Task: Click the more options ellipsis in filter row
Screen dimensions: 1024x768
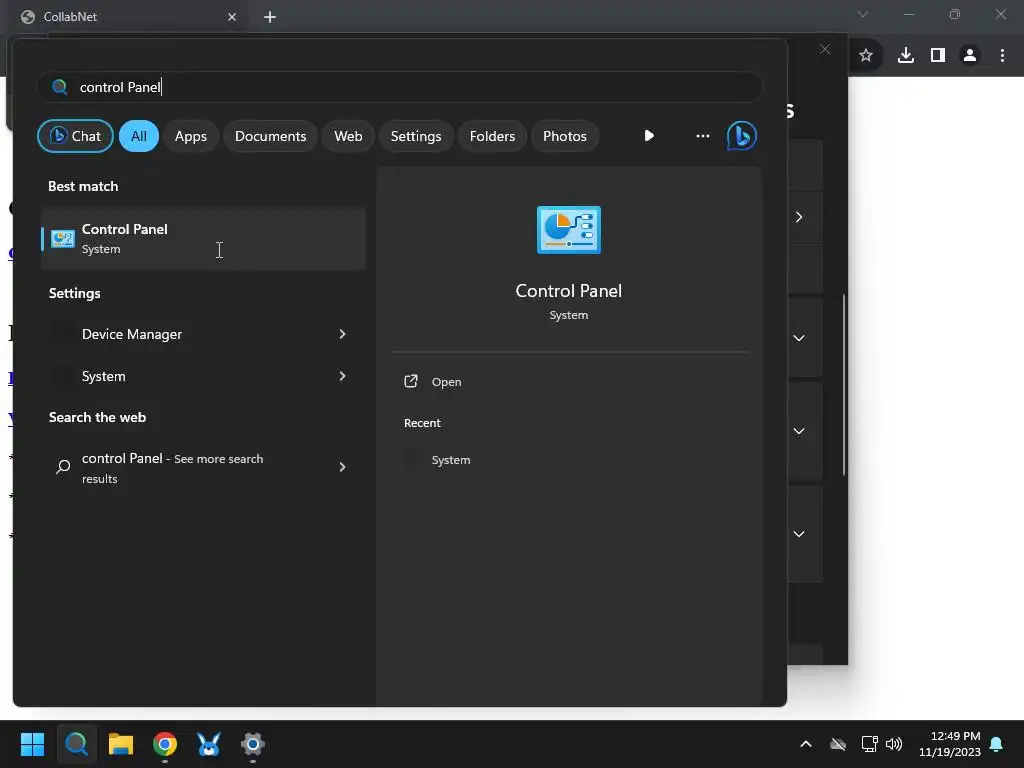Action: click(x=703, y=136)
